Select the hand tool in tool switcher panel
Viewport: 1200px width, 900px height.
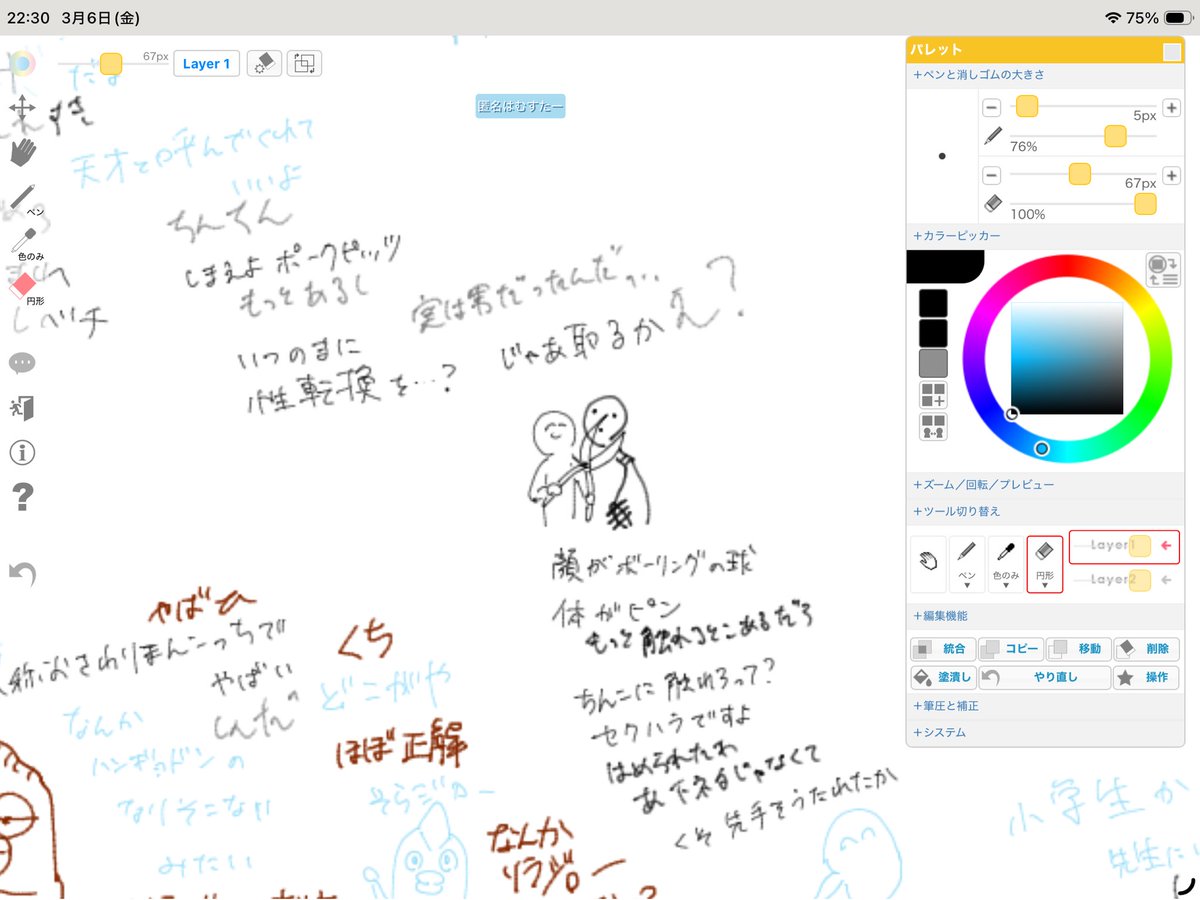click(928, 565)
